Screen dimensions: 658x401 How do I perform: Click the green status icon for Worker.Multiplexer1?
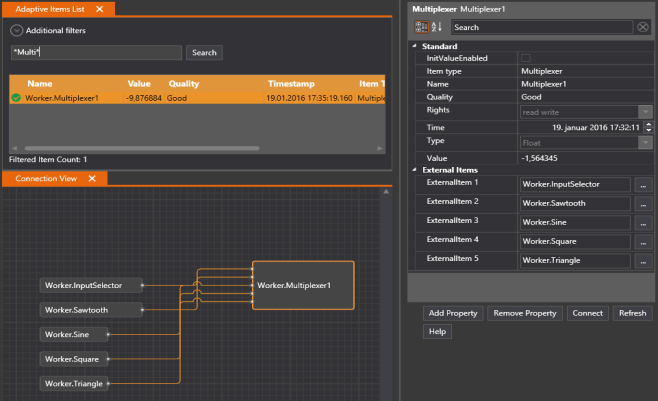(16, 98)
